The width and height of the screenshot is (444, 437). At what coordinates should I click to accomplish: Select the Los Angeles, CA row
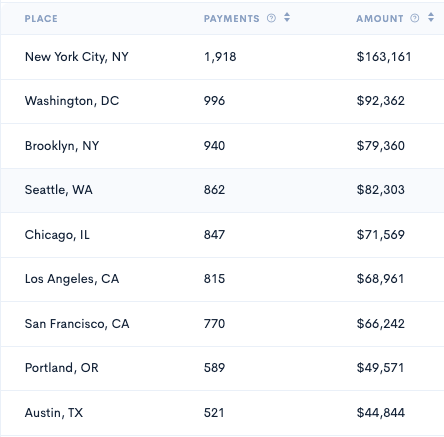tap(222, 279)
